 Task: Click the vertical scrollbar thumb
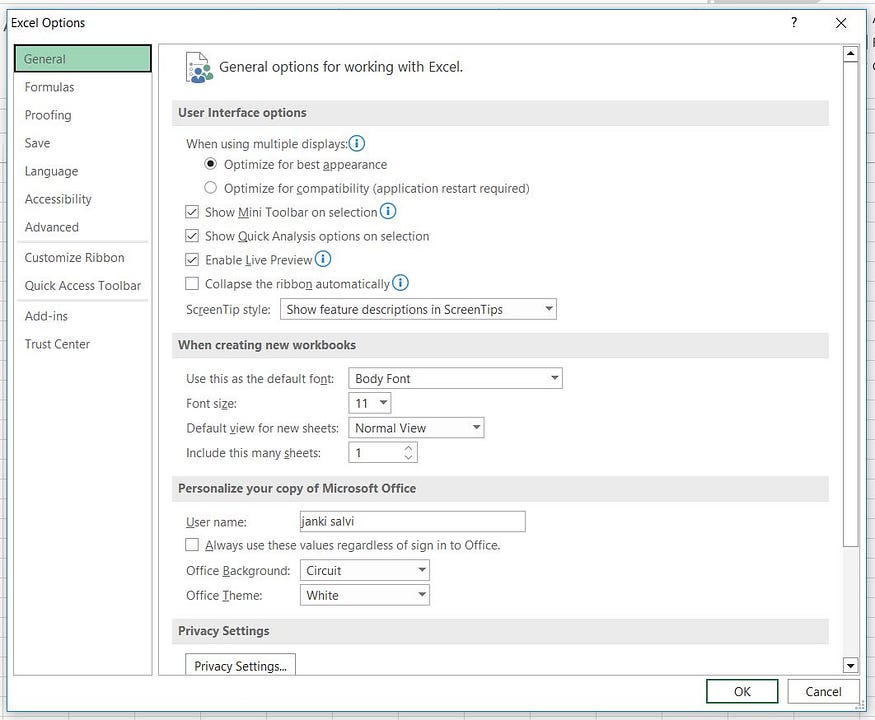850,304
